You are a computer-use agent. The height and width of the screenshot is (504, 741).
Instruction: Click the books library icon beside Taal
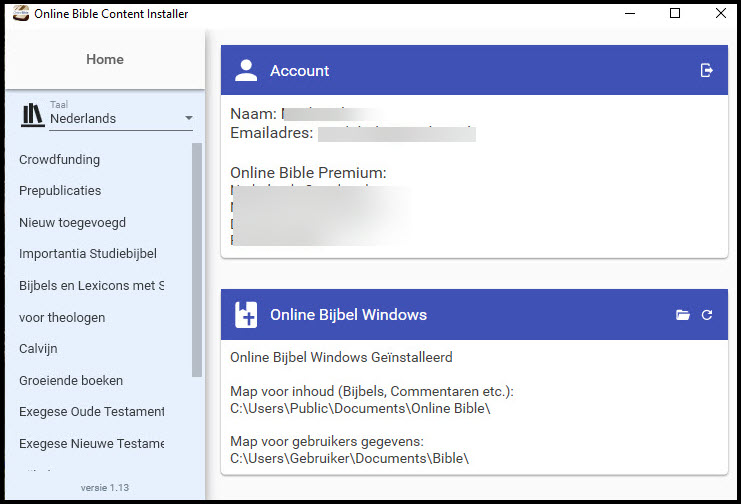tap(32, 115)
